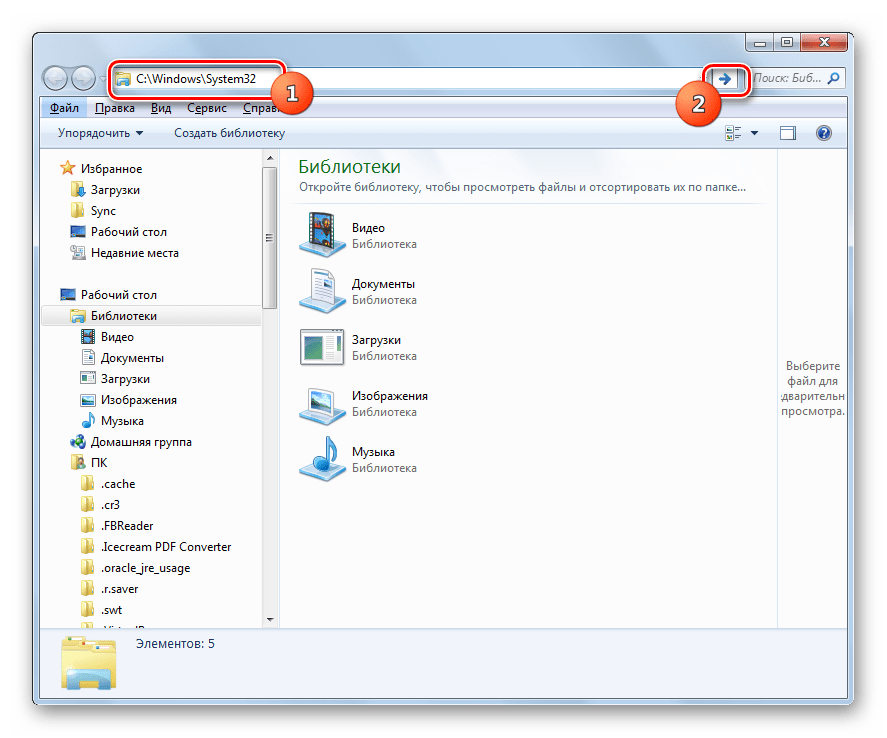Open the Упорядочить dropdown menu
This screenshot has width=887, height=738.
click(100, 133)
